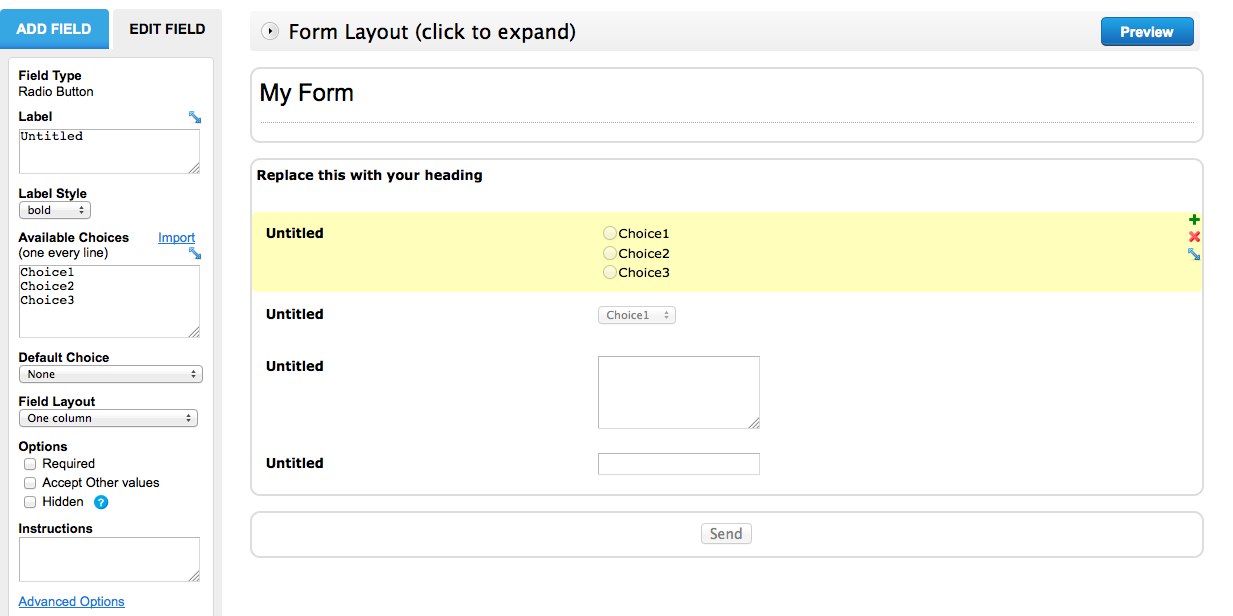This screenshot has width=1233, height=616.
Task: Switch to the ADD FIELD tab
Action: coord(54,28)
